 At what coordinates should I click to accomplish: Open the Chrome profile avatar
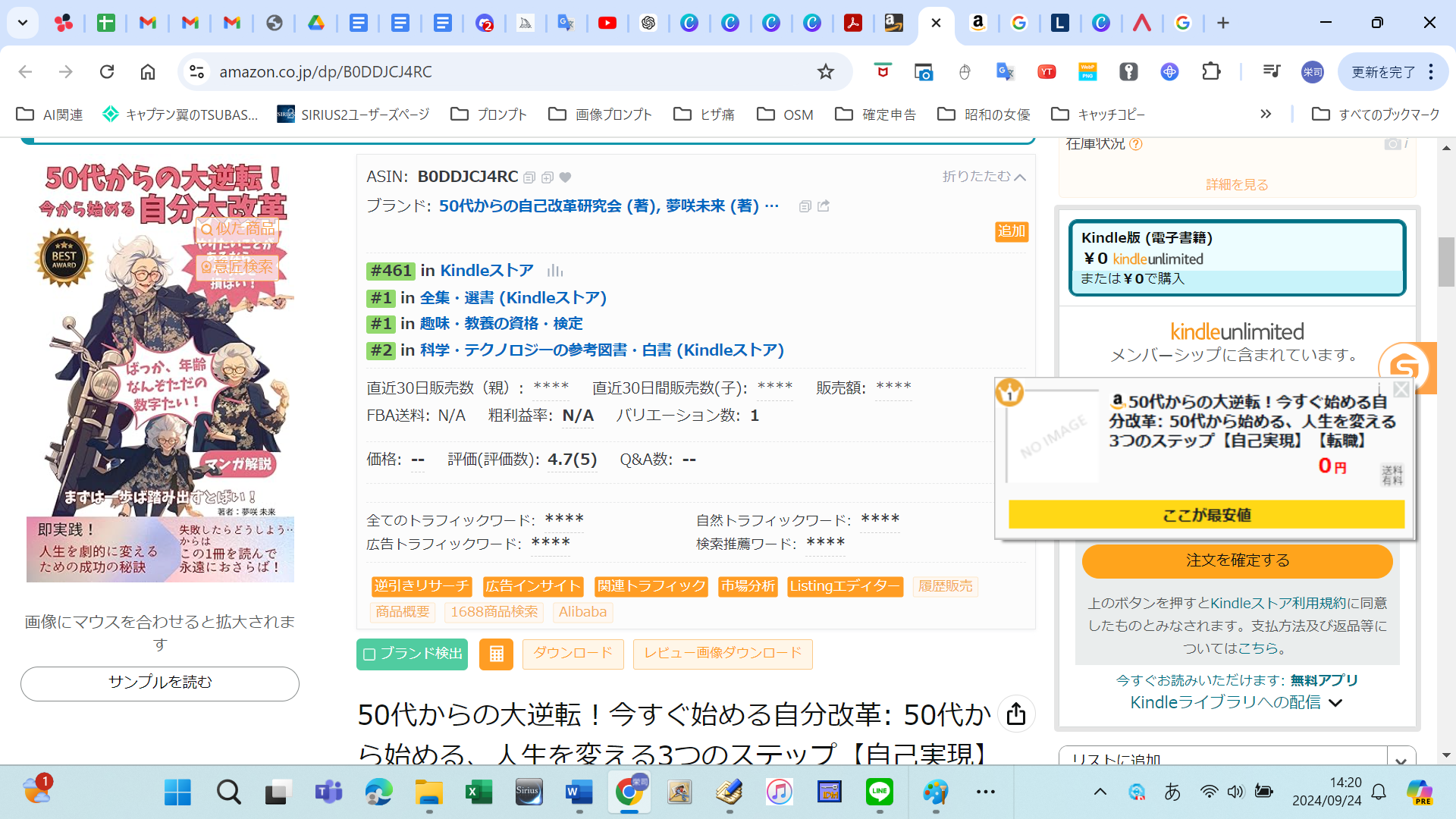pyautogui.click(x=1313, y=71)
